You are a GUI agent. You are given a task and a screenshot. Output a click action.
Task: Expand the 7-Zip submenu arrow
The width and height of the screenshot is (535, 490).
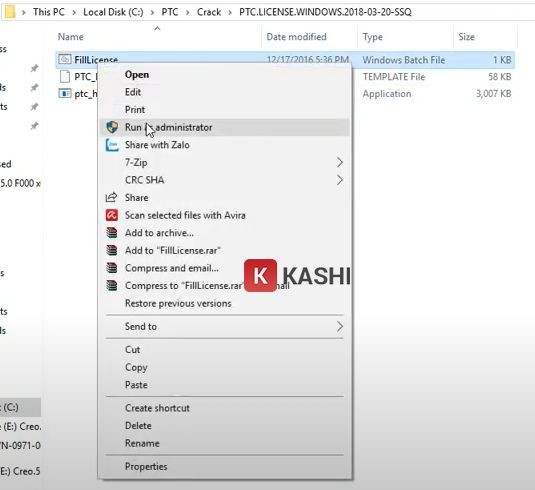pyautogui.click(x=339, y=162)
